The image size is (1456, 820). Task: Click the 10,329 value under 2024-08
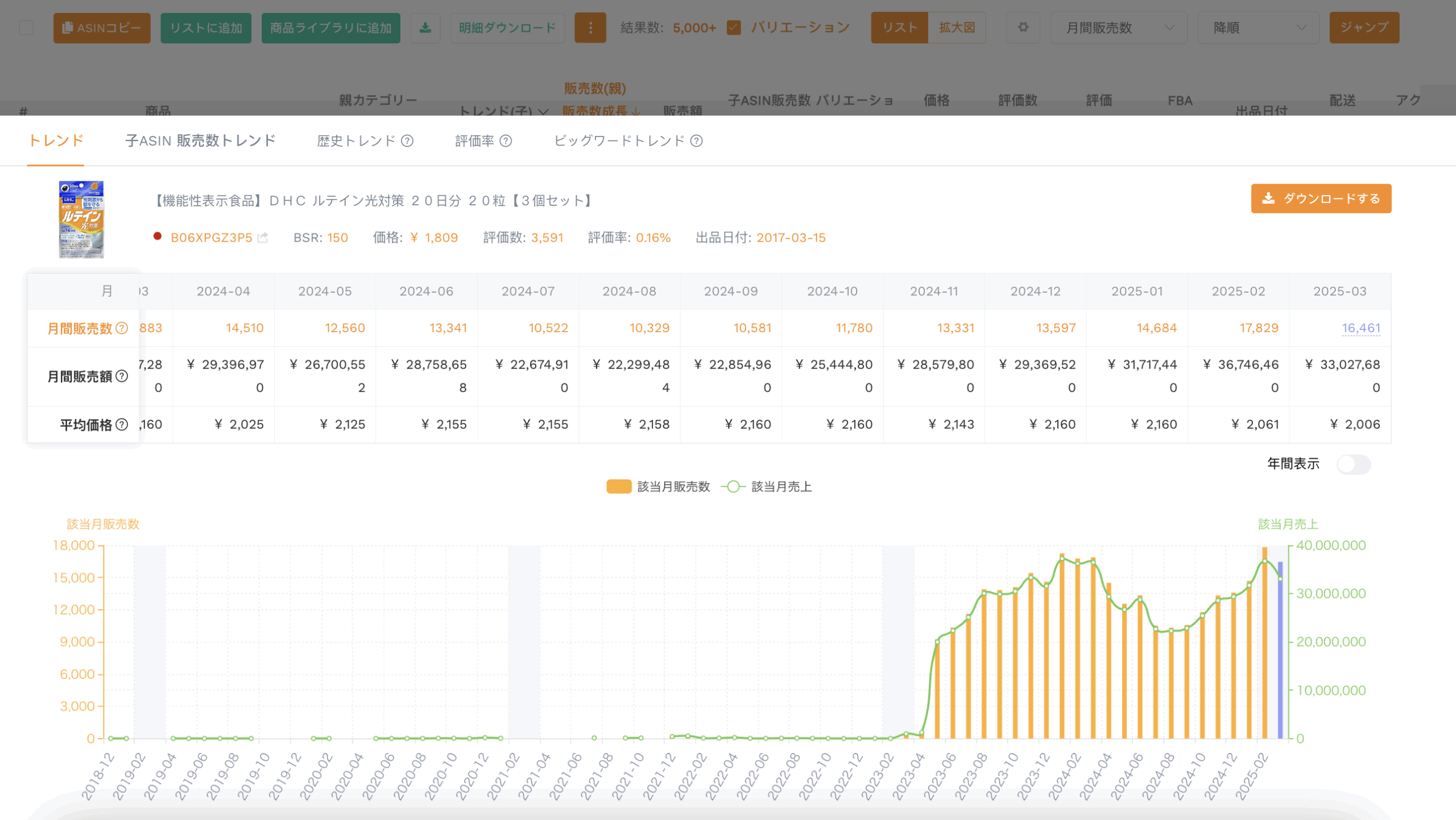click(650, 328)
